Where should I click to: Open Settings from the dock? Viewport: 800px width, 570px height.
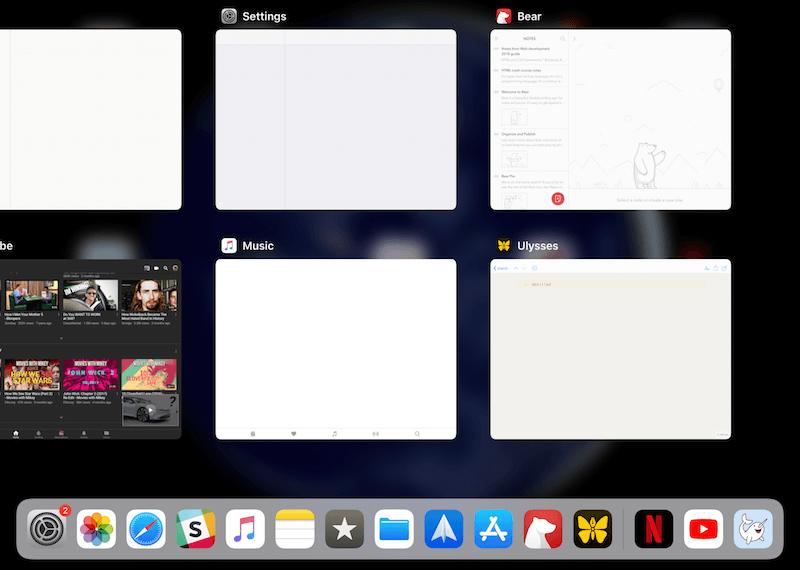(46, 529)
